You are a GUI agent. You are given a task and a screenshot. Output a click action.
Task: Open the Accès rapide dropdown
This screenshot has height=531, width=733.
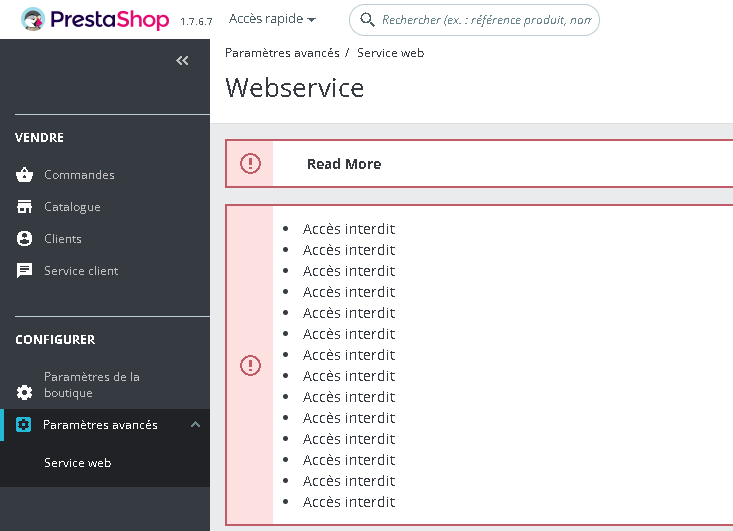click(x=272, y=19)
